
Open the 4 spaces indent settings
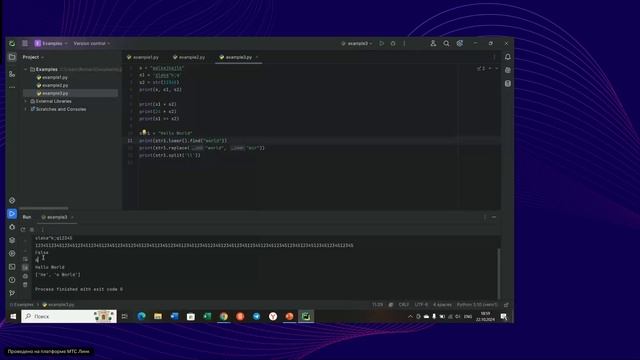pyautogui.click(x=442, y=305)
